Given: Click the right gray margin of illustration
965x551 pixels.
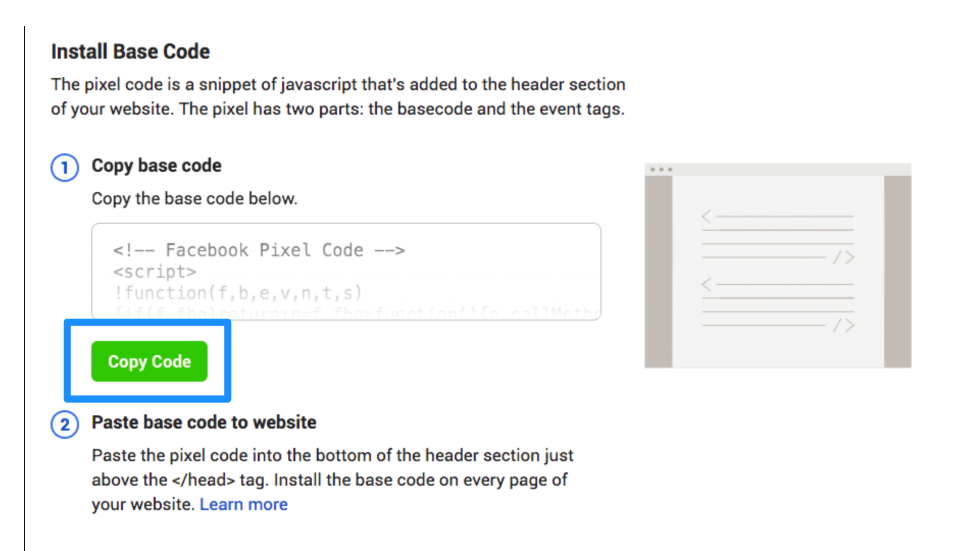Looking at the screenshot, I should pos(898,271).
